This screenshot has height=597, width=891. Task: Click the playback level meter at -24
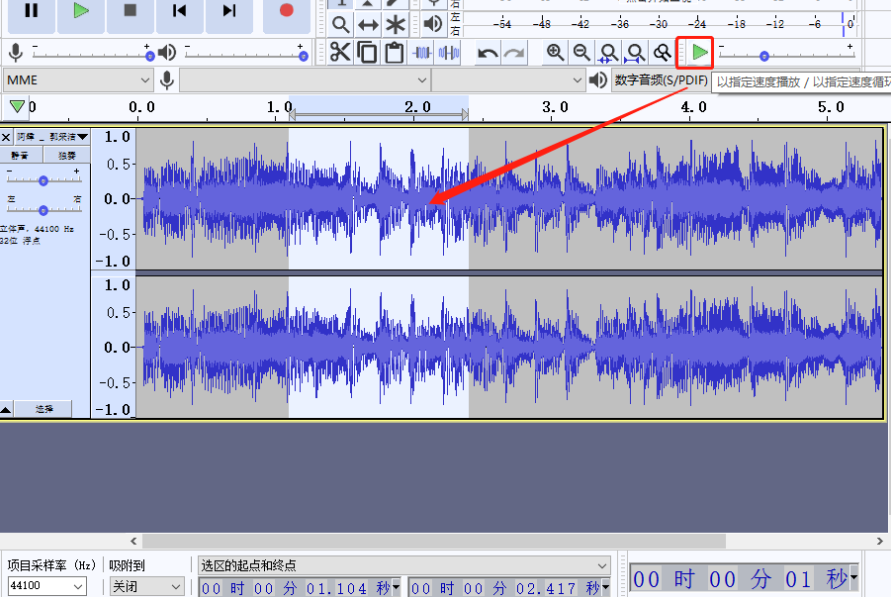697,24
